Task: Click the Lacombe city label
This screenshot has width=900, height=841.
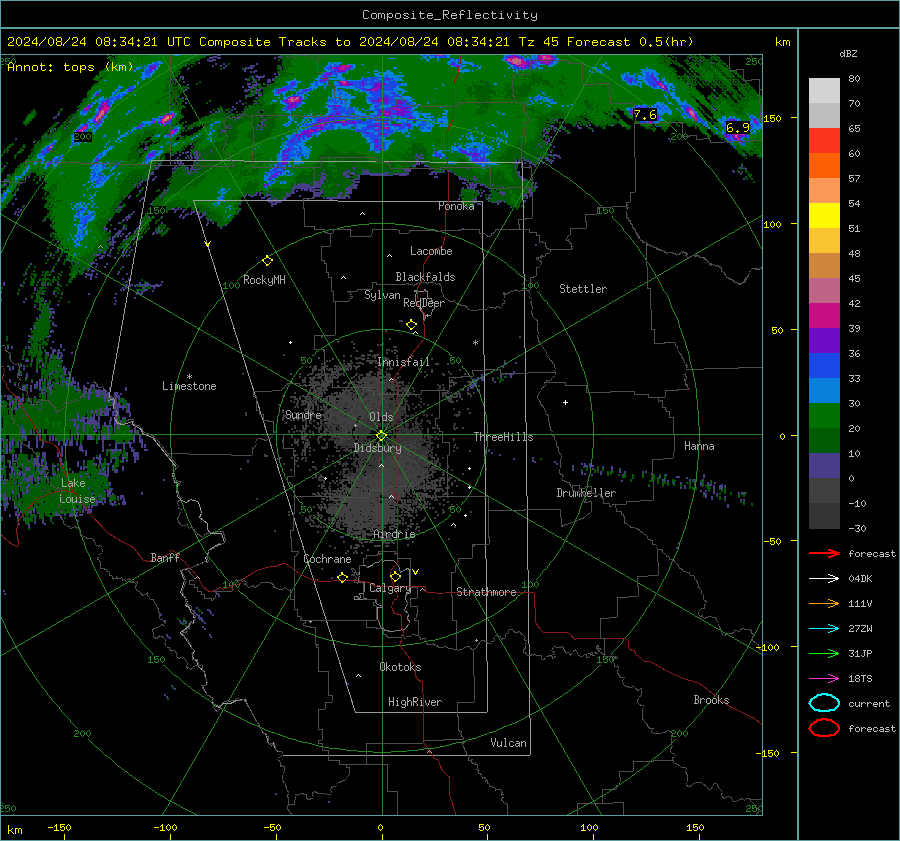Action: [x=431, y=251]
